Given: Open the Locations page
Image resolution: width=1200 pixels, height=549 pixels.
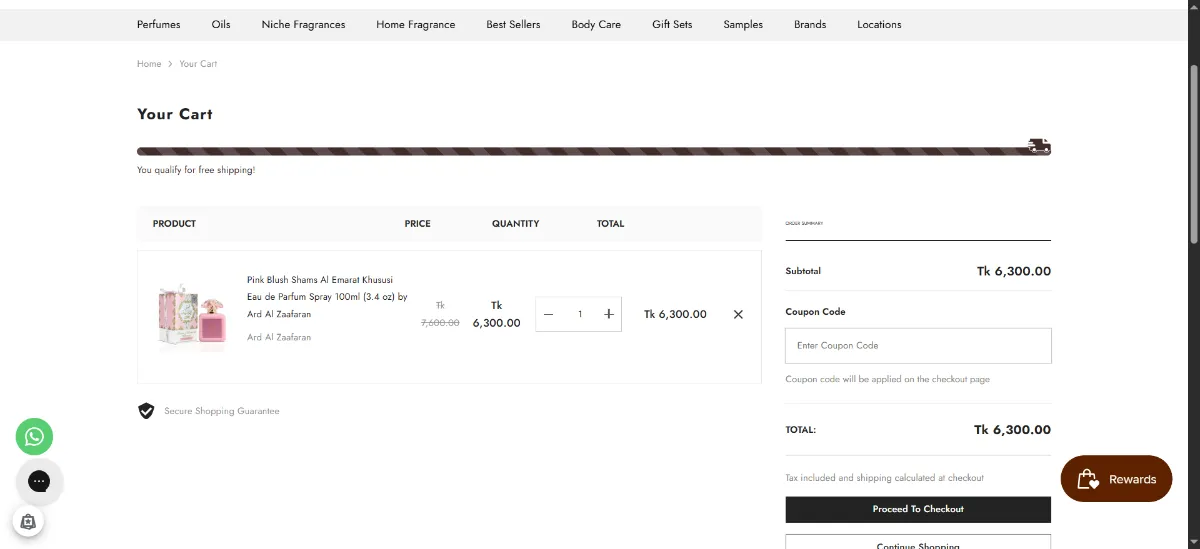Looking at the screenshot, I should [879, 24].
